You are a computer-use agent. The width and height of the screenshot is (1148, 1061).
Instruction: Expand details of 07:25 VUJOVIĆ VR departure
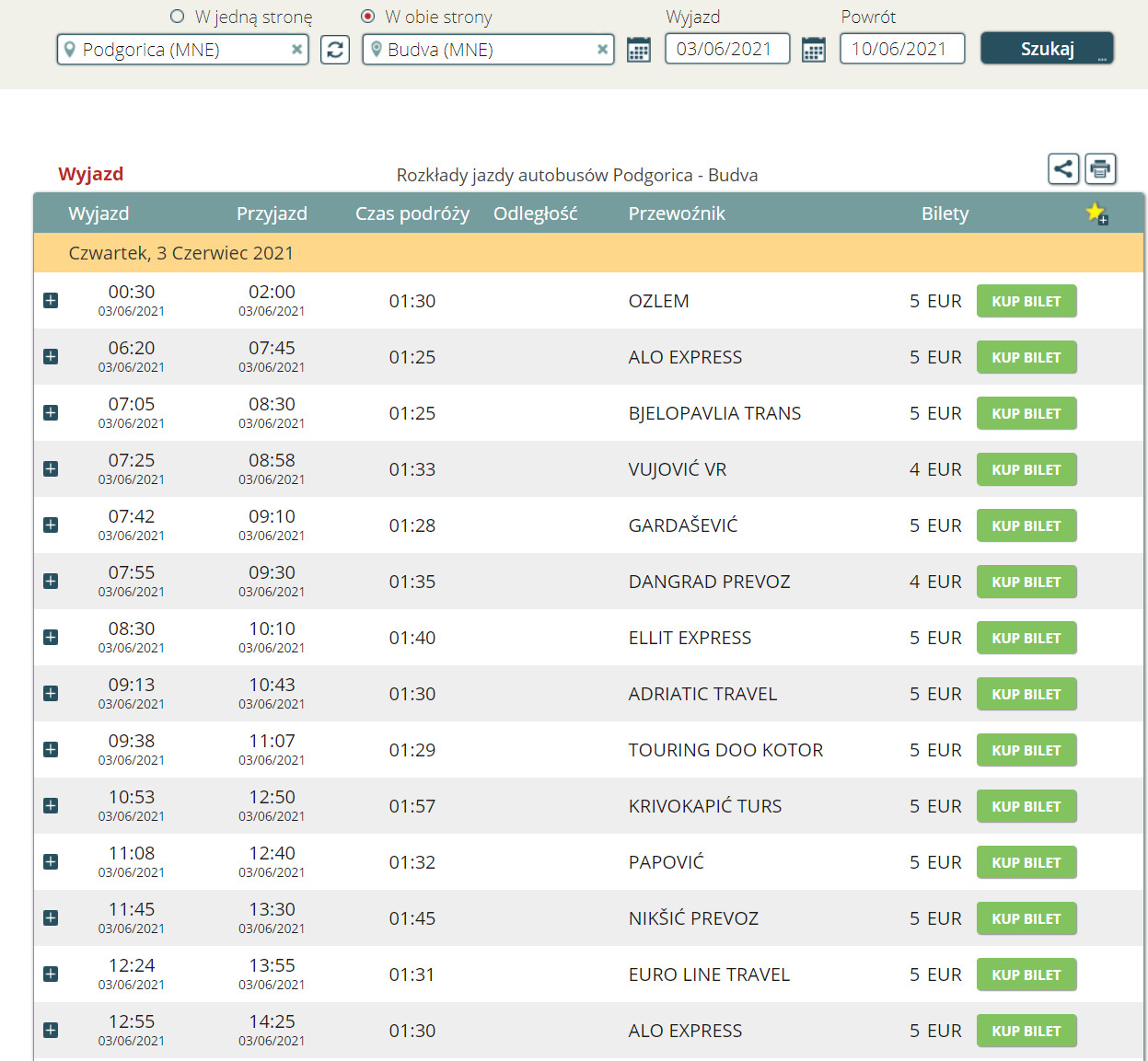[x=51, y=469]
